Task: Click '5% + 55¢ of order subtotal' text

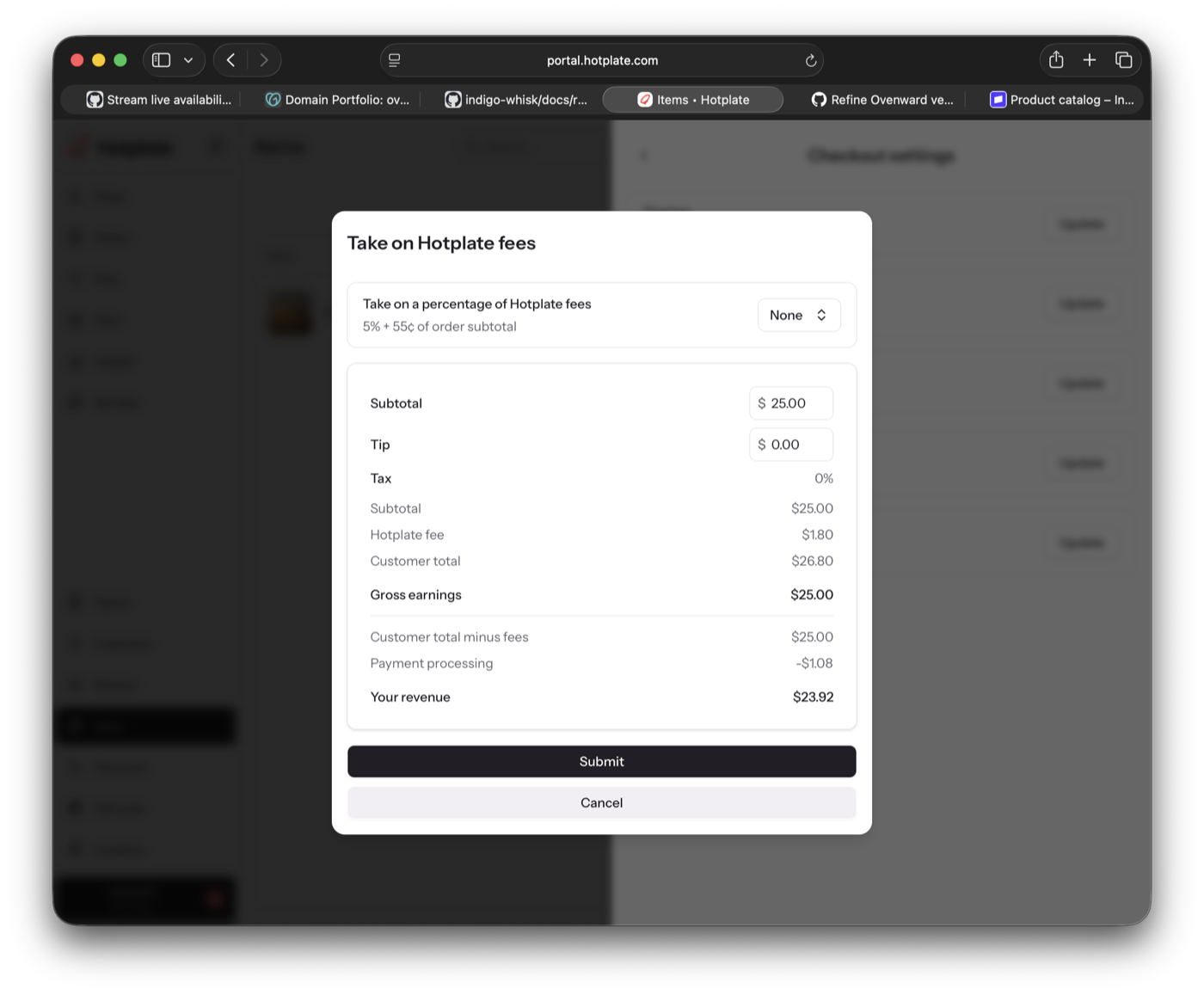Action: 439,327
